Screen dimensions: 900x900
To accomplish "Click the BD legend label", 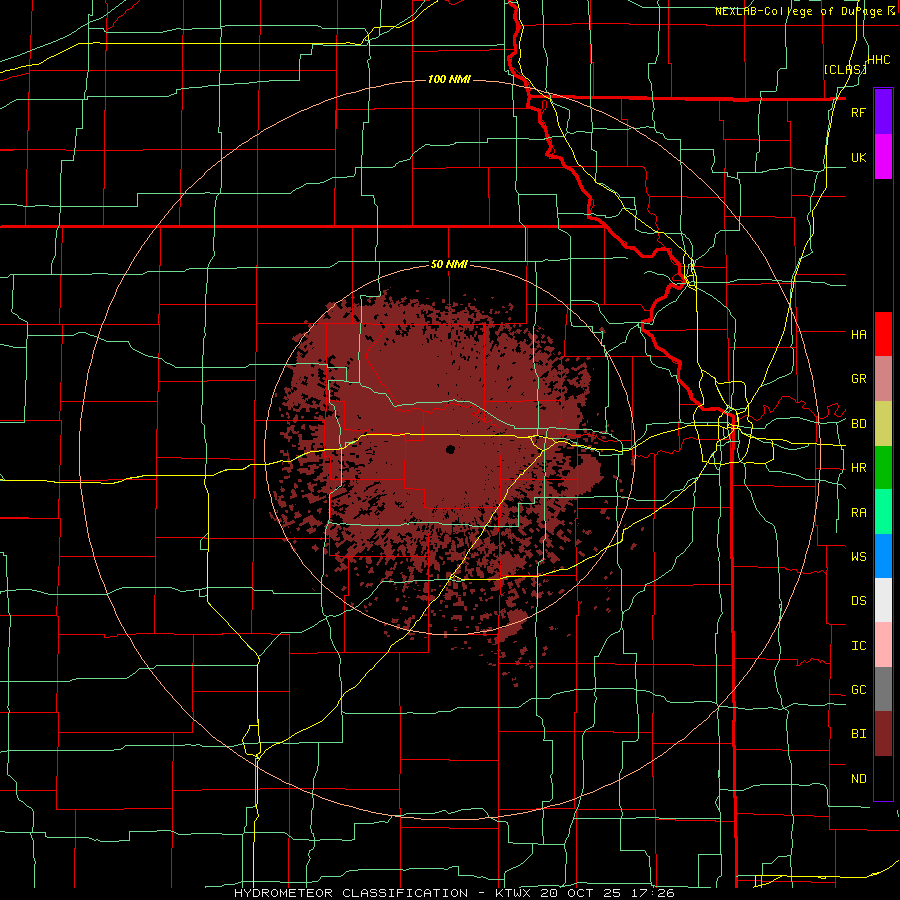I will [x=858, y=424].
